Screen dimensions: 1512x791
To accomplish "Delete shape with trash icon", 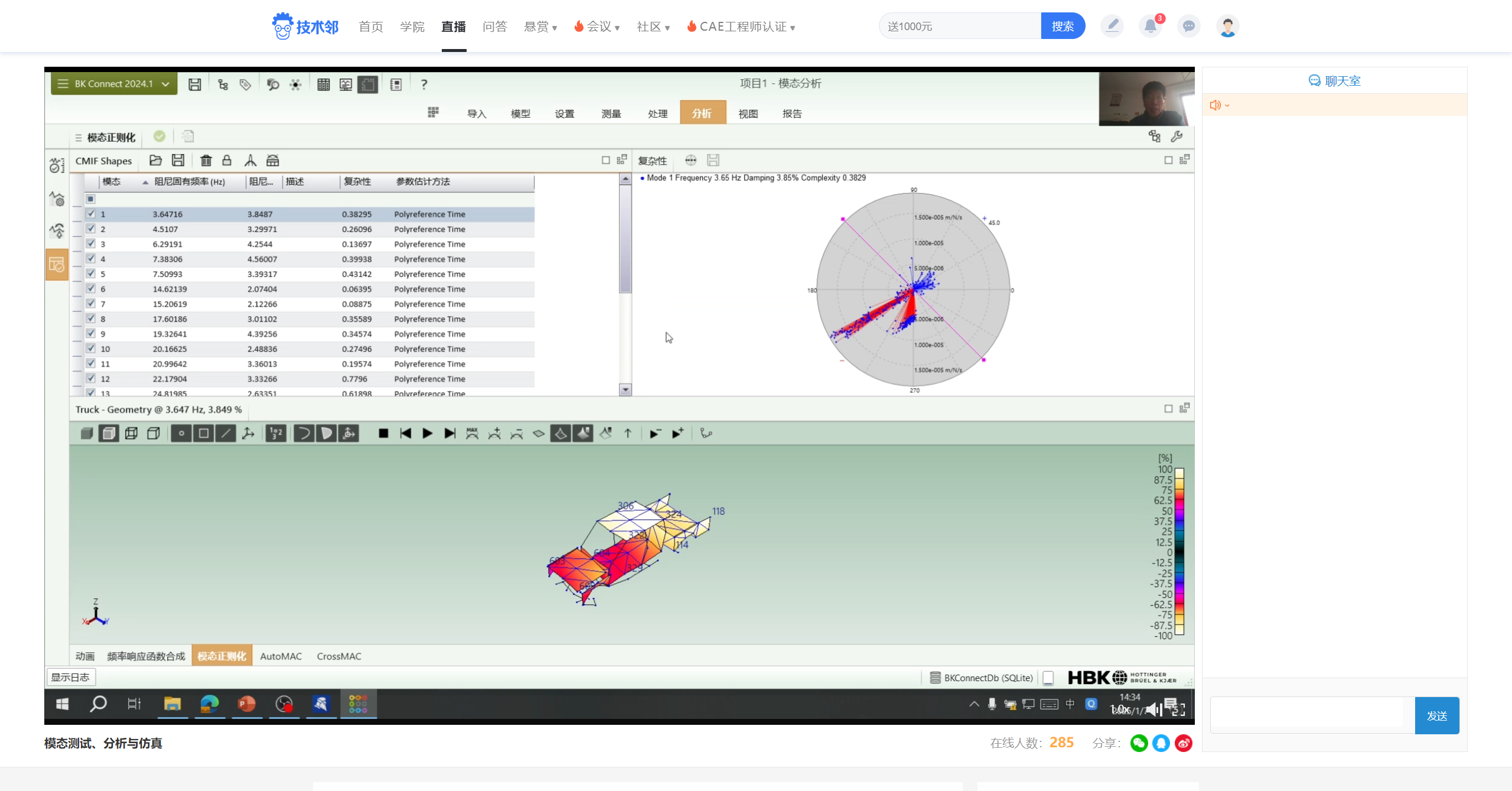I will (x=206, y=161).
